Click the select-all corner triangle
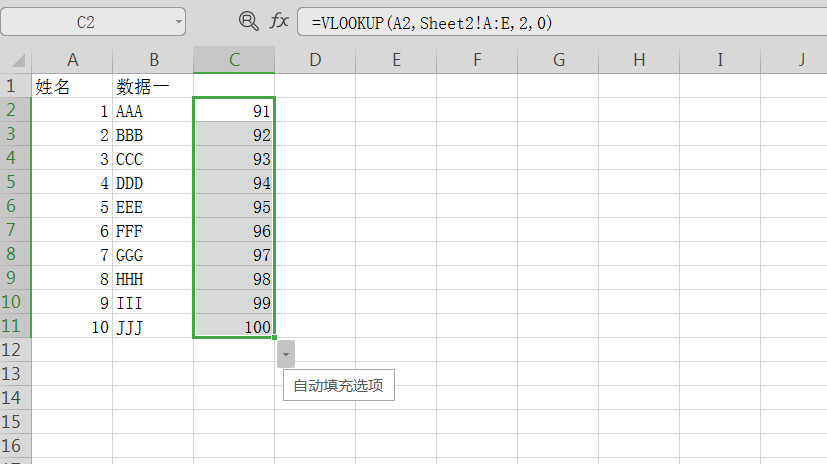Screen dimensions: 827x464 18,61
